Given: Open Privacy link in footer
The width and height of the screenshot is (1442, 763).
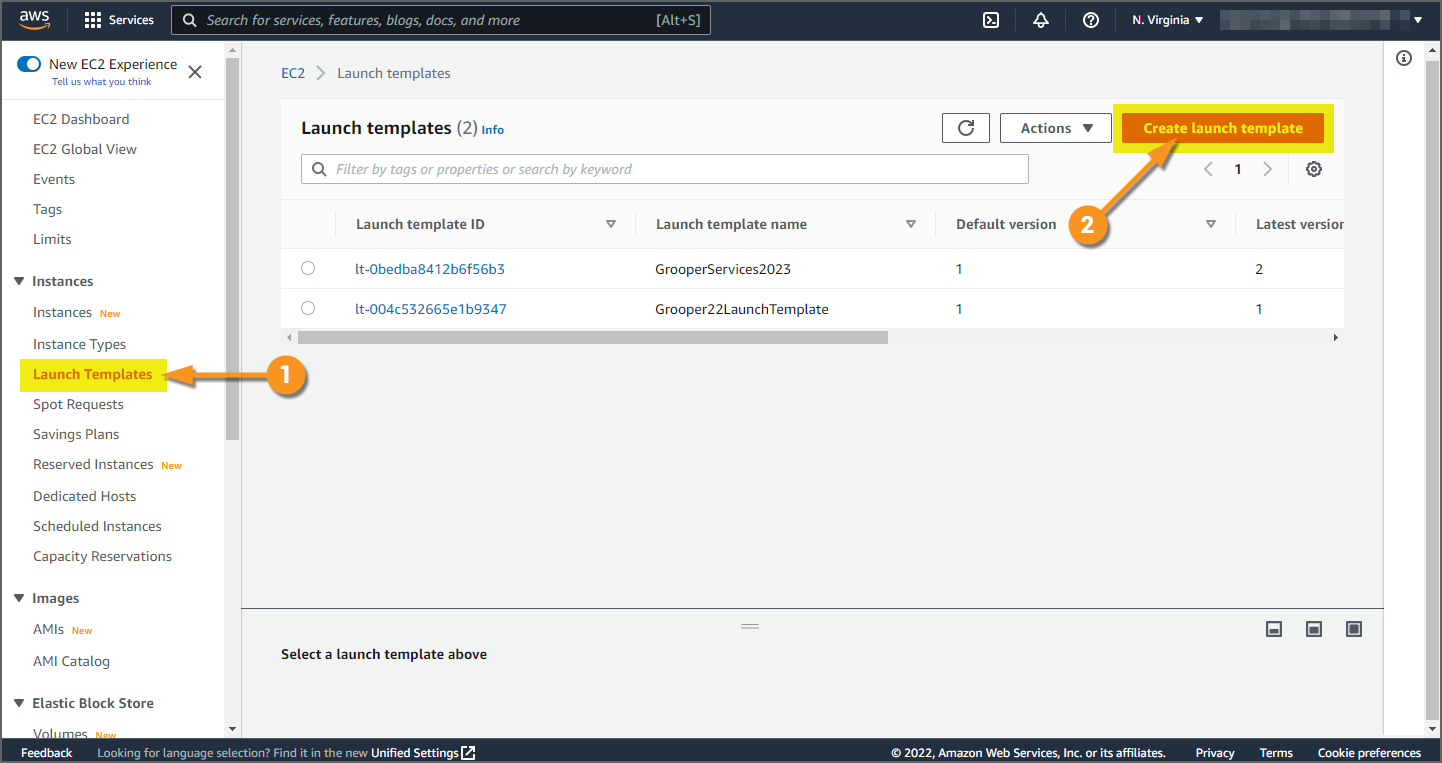Looking at the screenshot, I should coord(1215,753).
